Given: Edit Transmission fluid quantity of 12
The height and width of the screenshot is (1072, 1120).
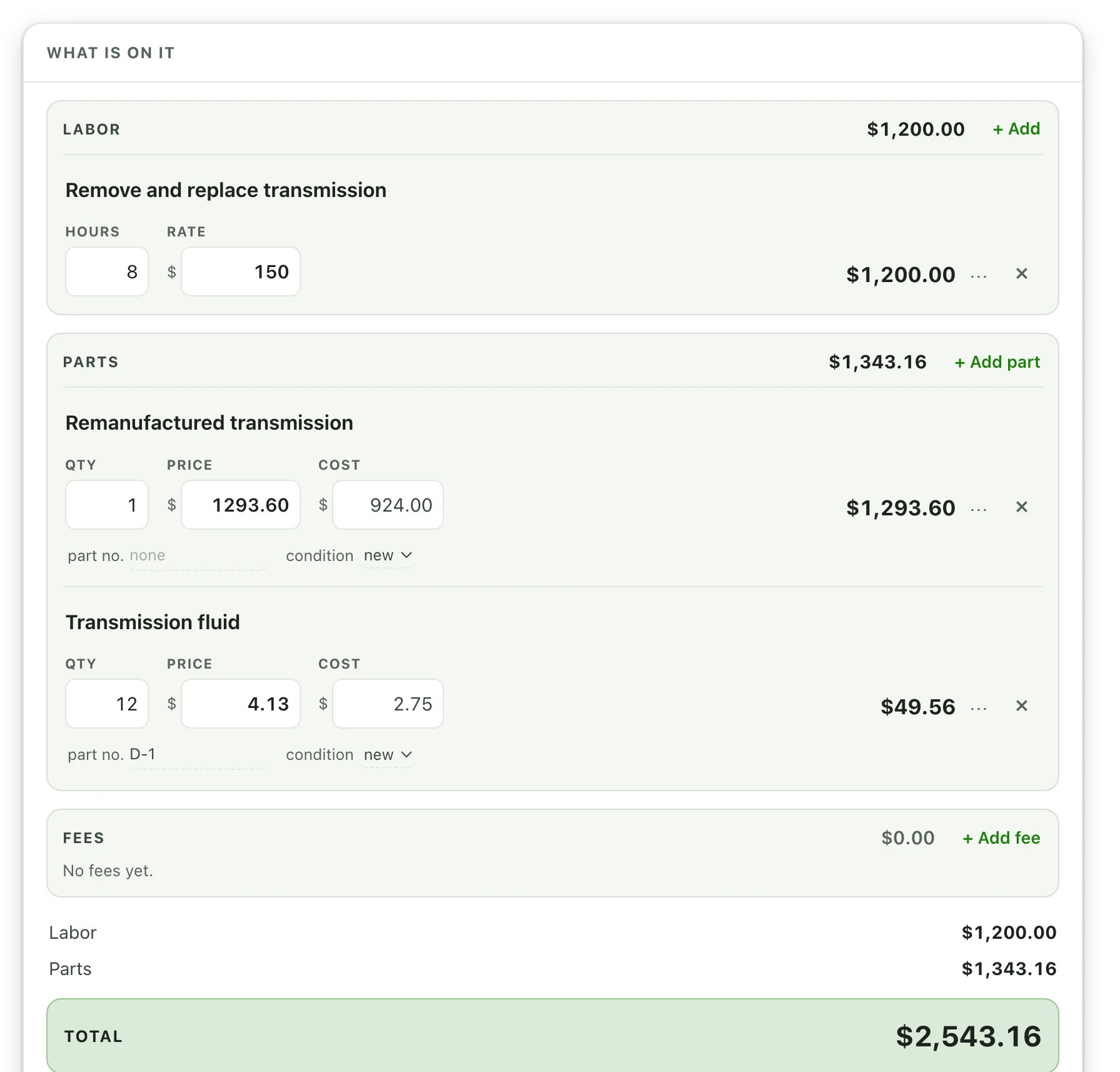Looking at the screenshot, I should [x=107, y=704].
